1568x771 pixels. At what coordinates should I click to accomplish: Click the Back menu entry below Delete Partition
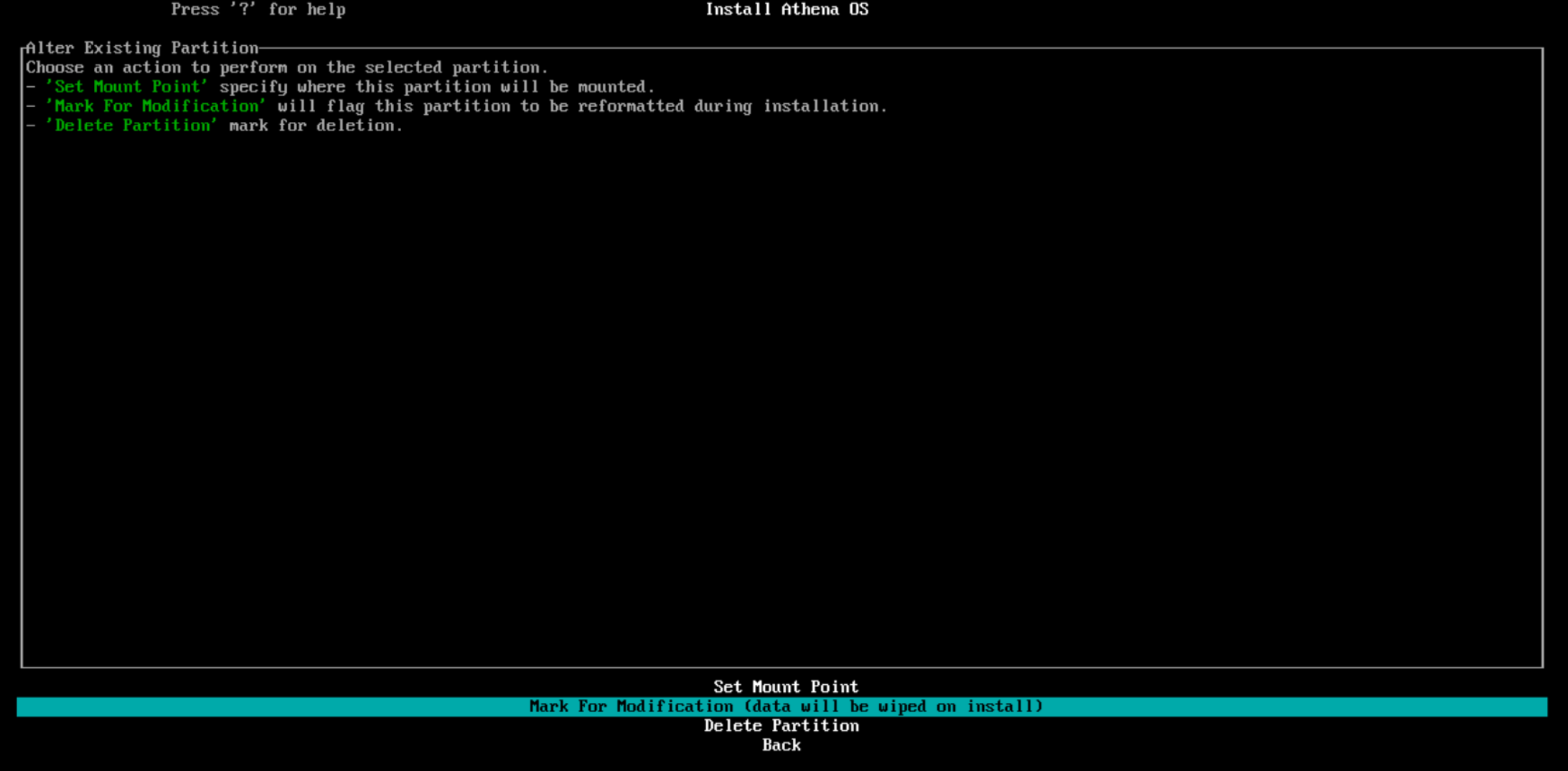(x=781, y=745)
